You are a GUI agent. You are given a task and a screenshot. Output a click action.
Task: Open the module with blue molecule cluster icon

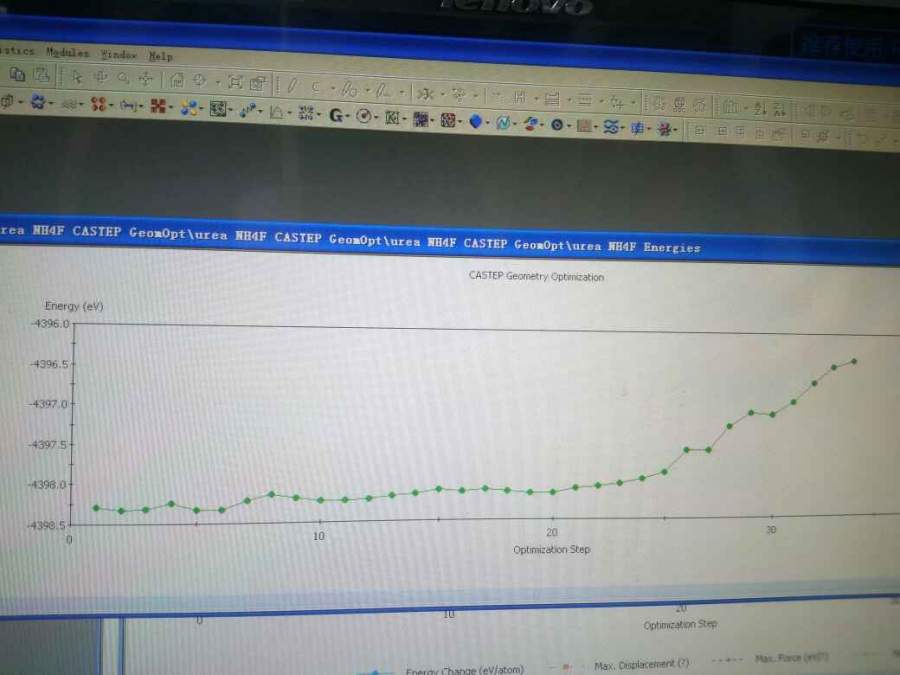tap(37, 102)
